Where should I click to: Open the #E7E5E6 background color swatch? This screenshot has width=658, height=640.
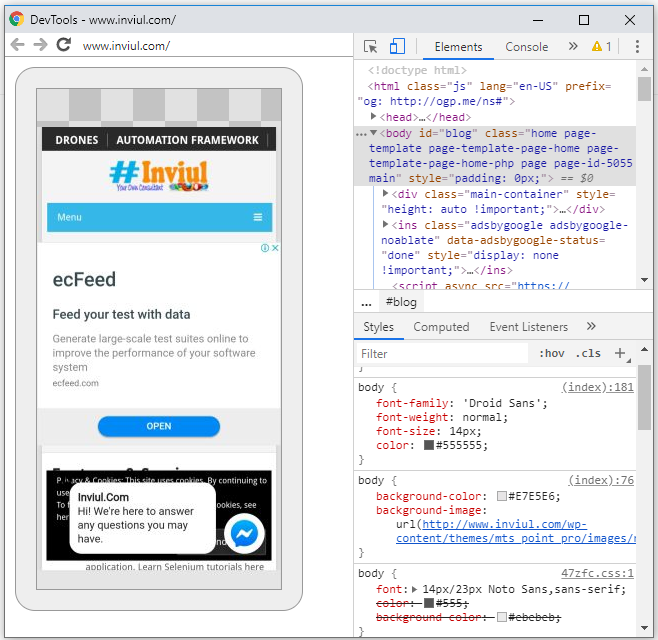point(501,496)
